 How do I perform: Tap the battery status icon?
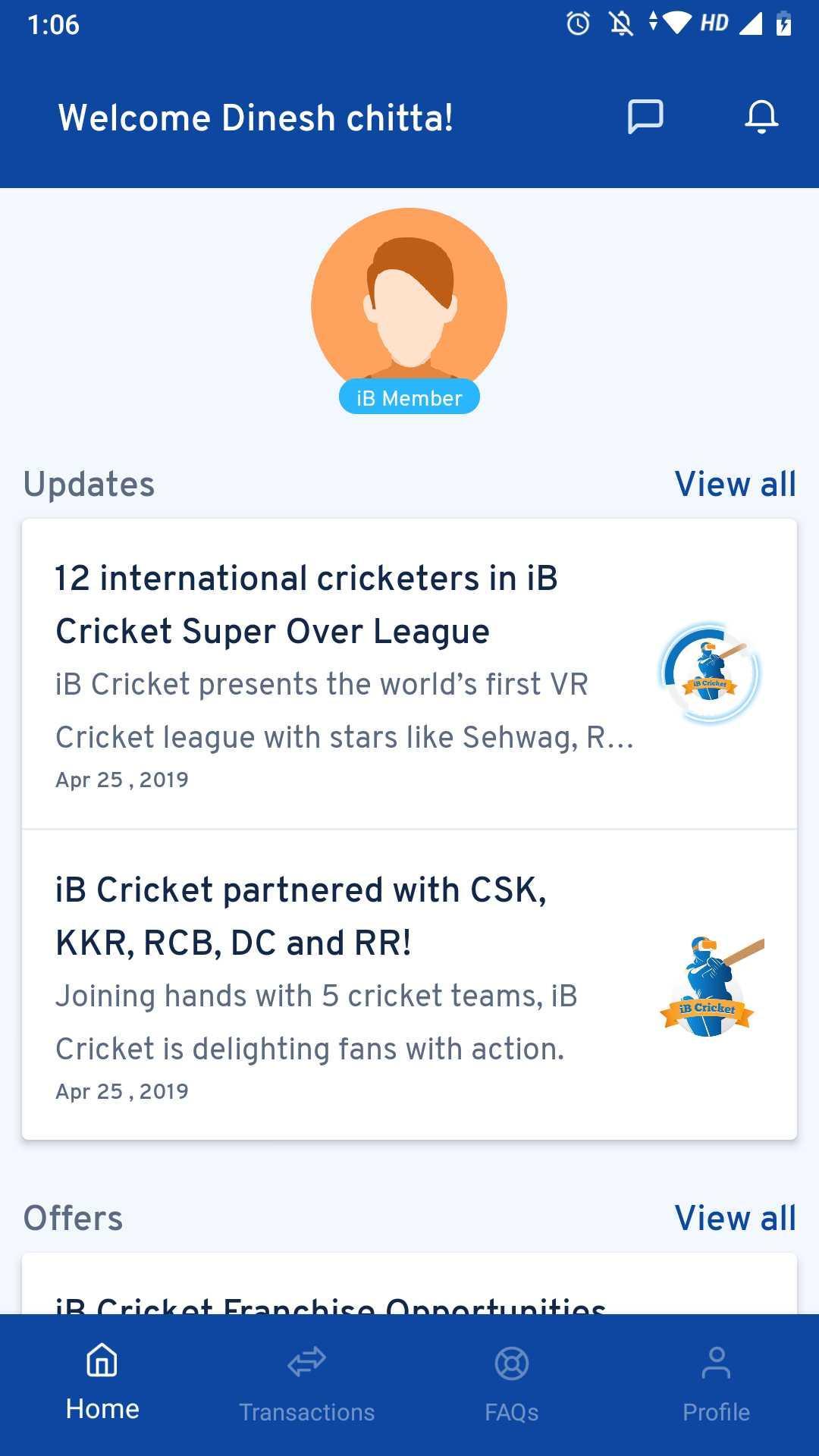pos(784,24)
